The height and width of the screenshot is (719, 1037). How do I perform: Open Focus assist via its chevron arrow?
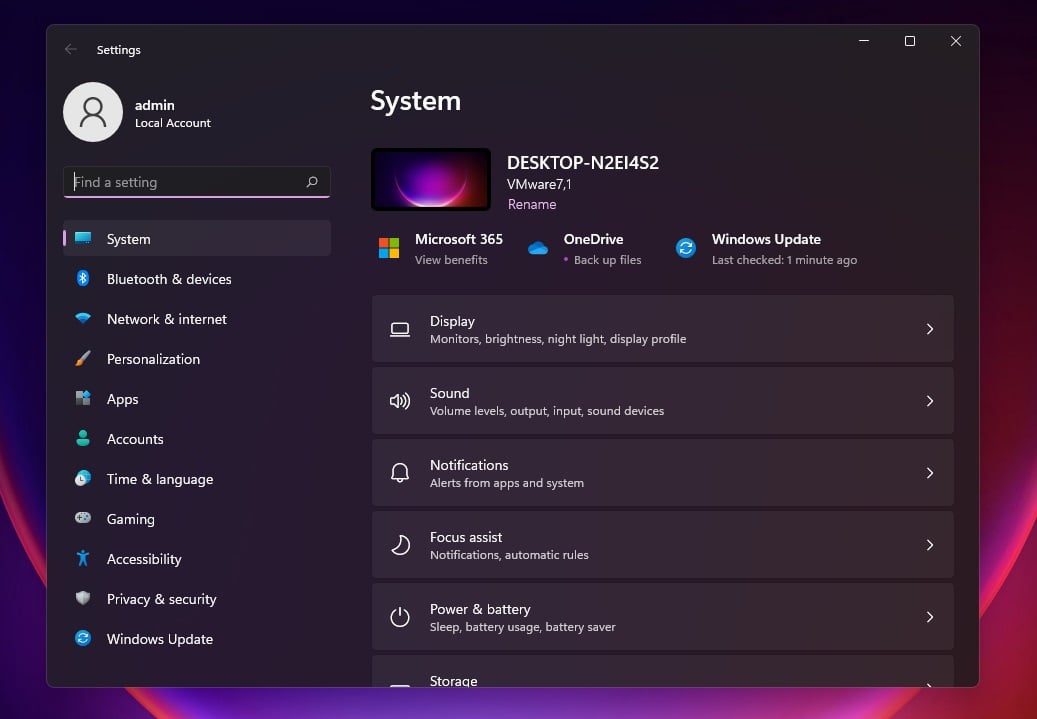929,545
